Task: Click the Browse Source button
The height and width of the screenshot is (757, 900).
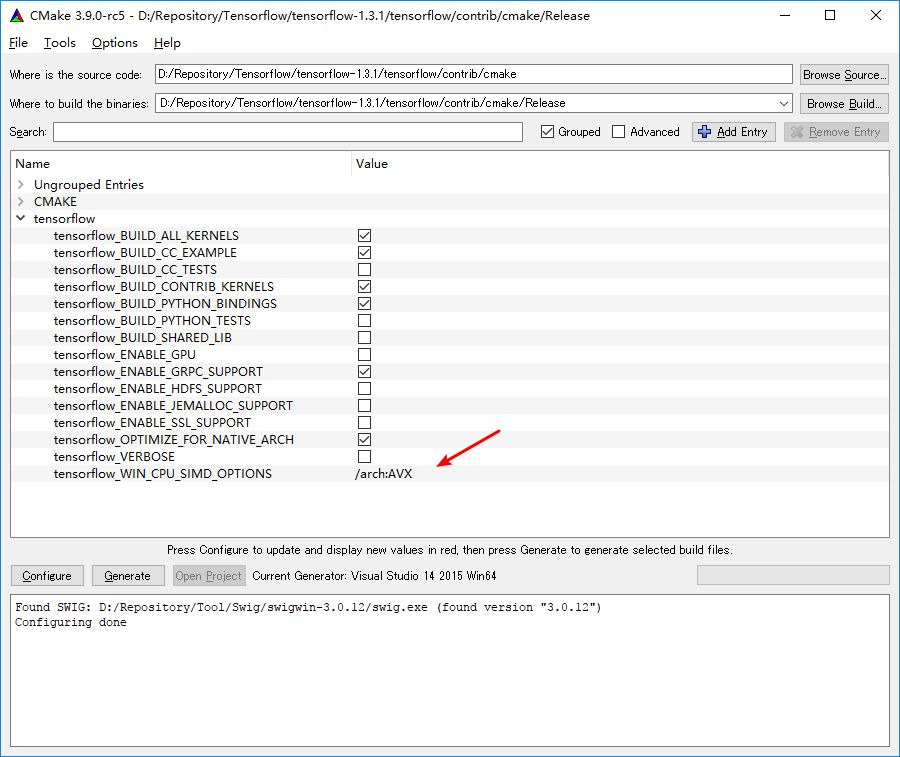Action: pyautogui.click(x=844, y=75)
